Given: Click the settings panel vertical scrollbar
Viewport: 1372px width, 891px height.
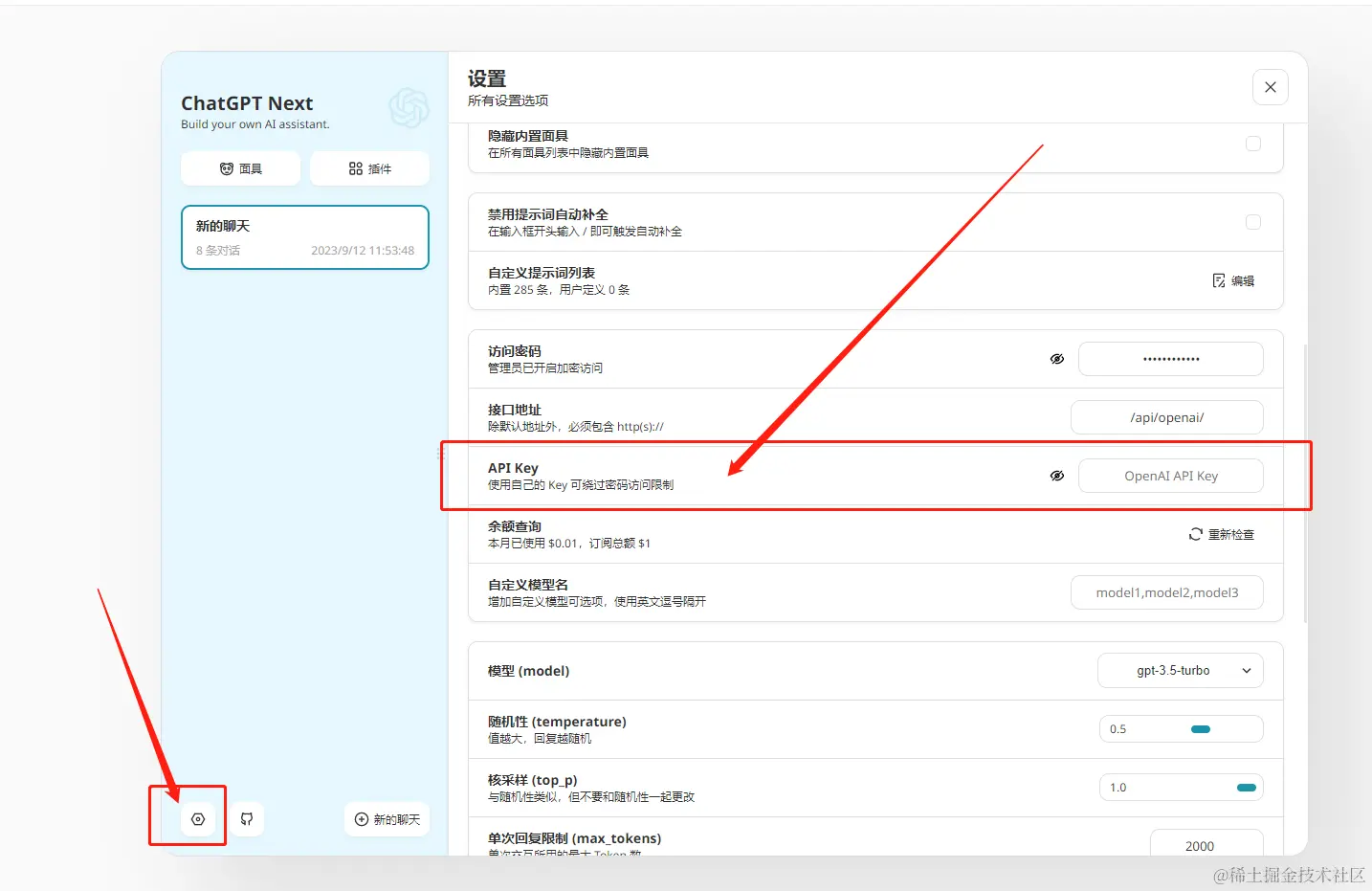Looking at the screenshot, I should [1305, 483].
